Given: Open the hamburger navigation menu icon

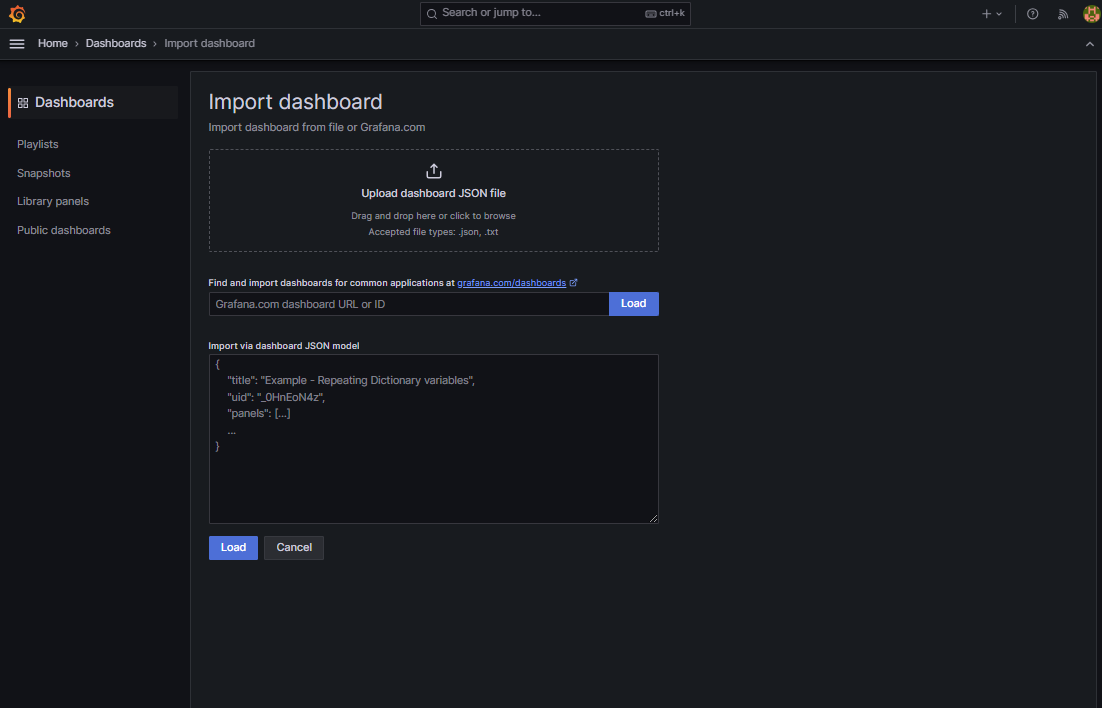Looking at the screenshot, I should pyautogui.click(x=17, y=43).
